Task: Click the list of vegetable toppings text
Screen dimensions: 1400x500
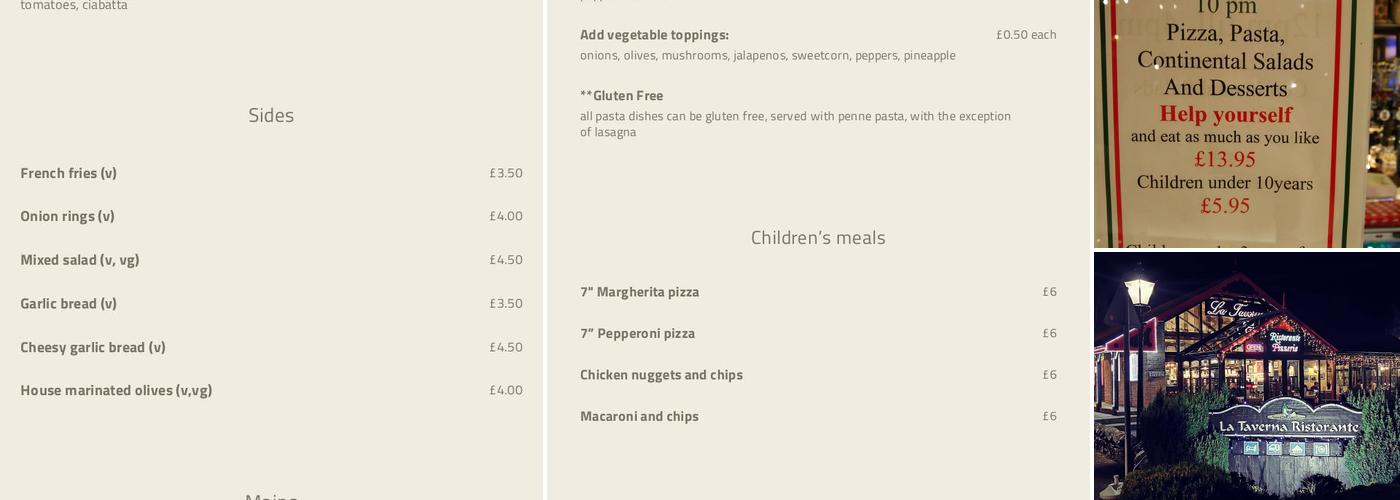Action: (x=767, y=56)
